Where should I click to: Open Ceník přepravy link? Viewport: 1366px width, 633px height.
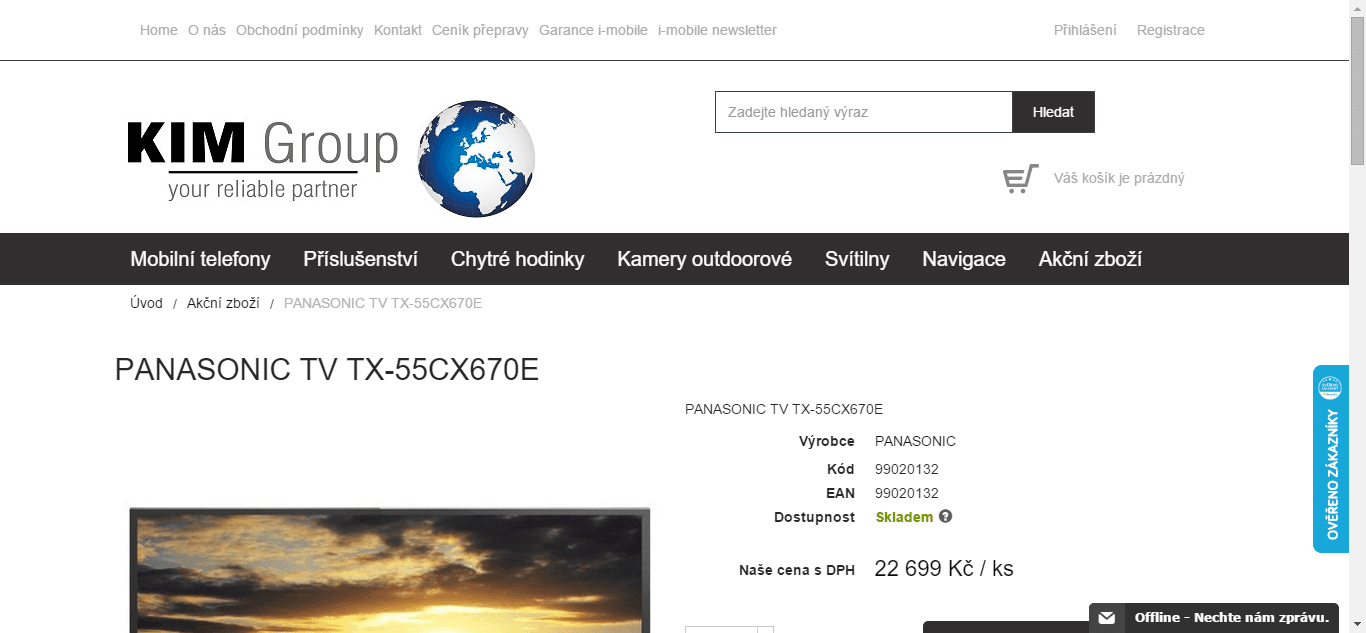point(480,30)
